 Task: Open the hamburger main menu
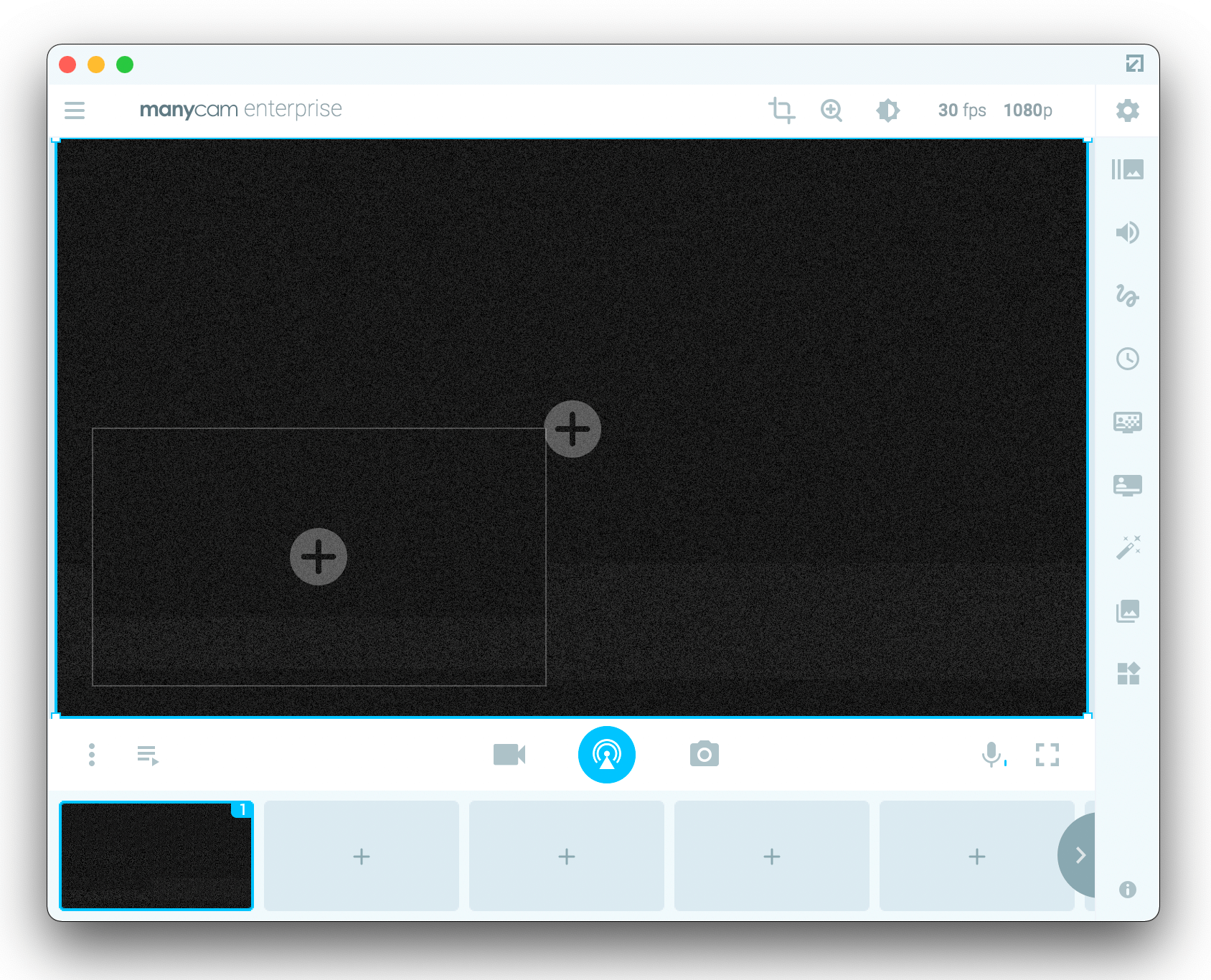74,110
